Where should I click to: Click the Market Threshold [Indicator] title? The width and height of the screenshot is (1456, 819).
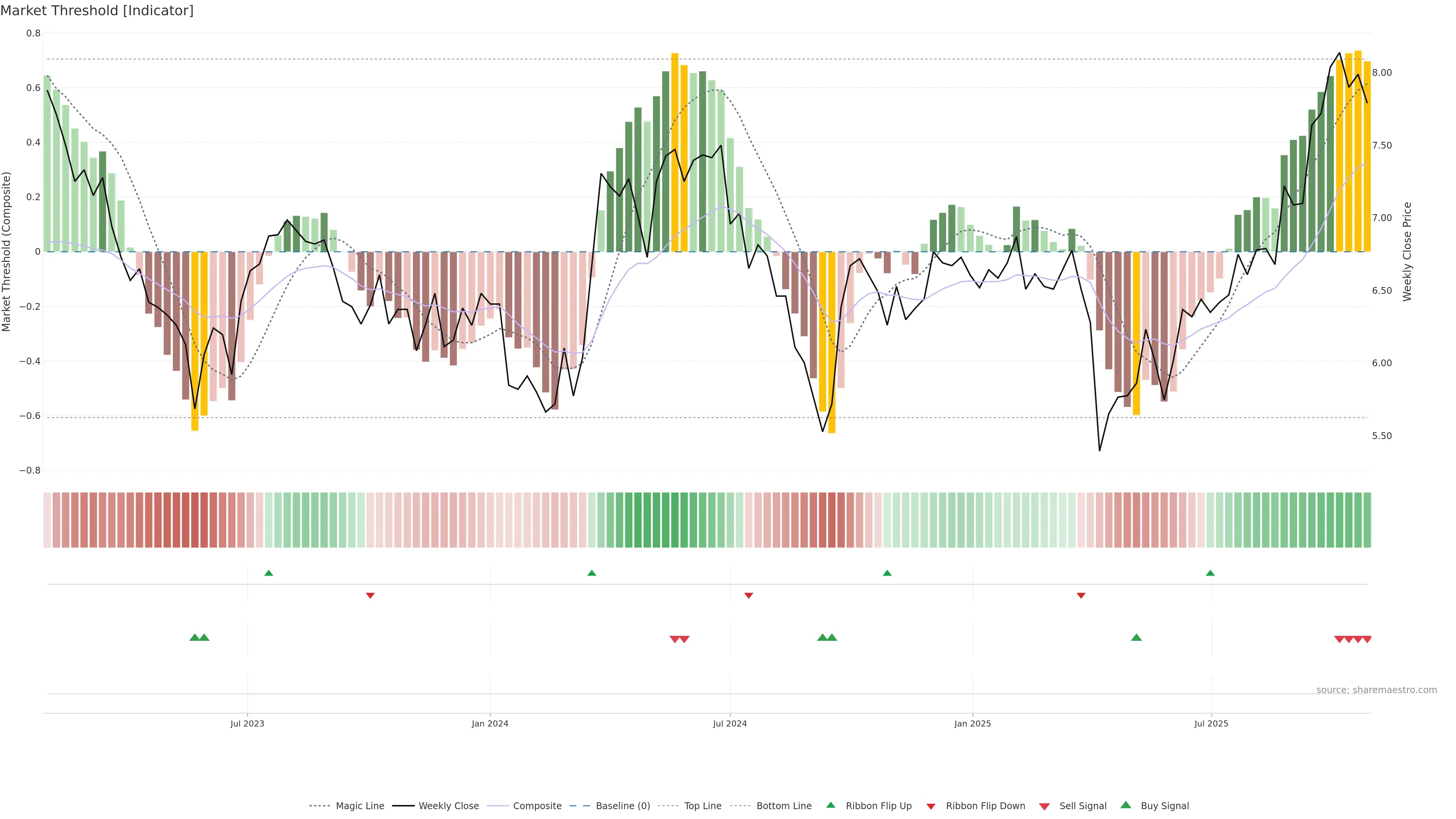97,11
